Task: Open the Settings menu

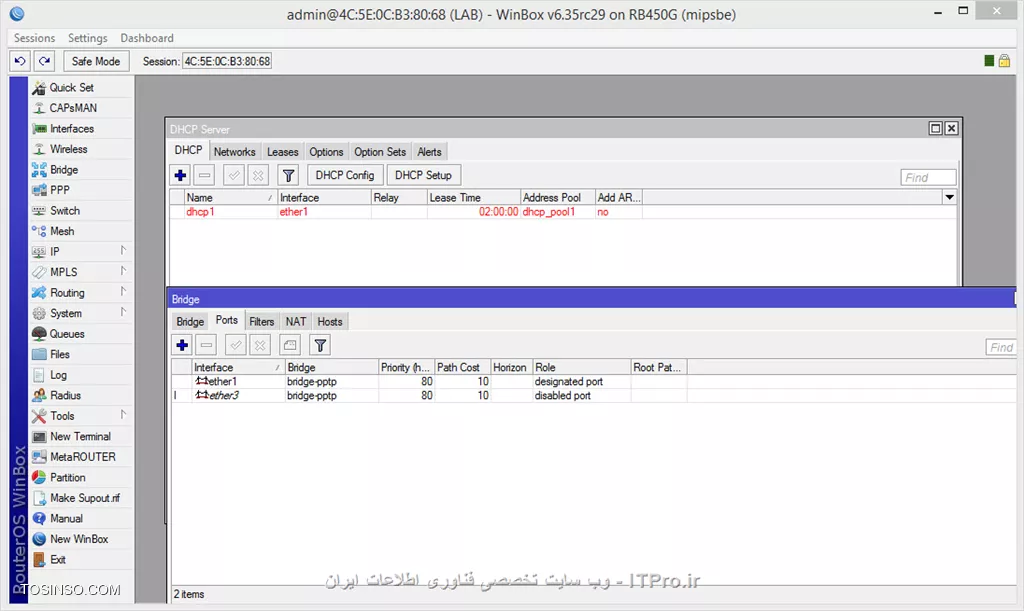Action: 88,38
